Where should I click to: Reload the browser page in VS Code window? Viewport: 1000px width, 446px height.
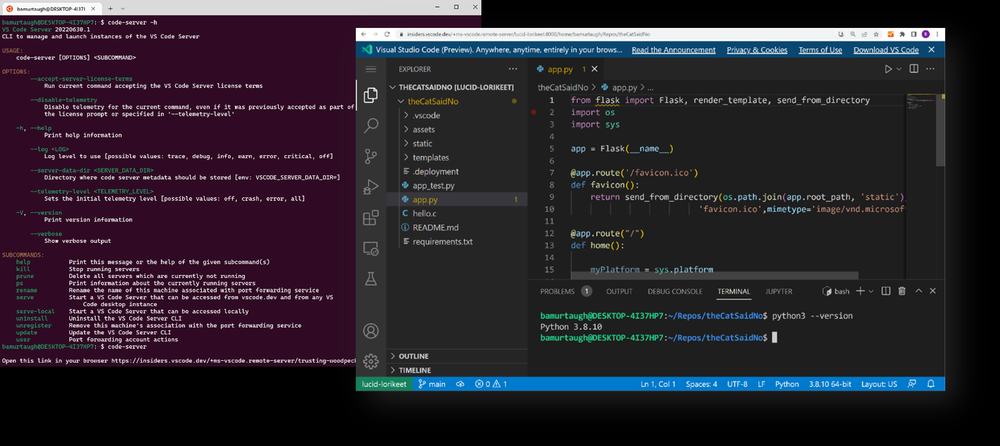386,34
